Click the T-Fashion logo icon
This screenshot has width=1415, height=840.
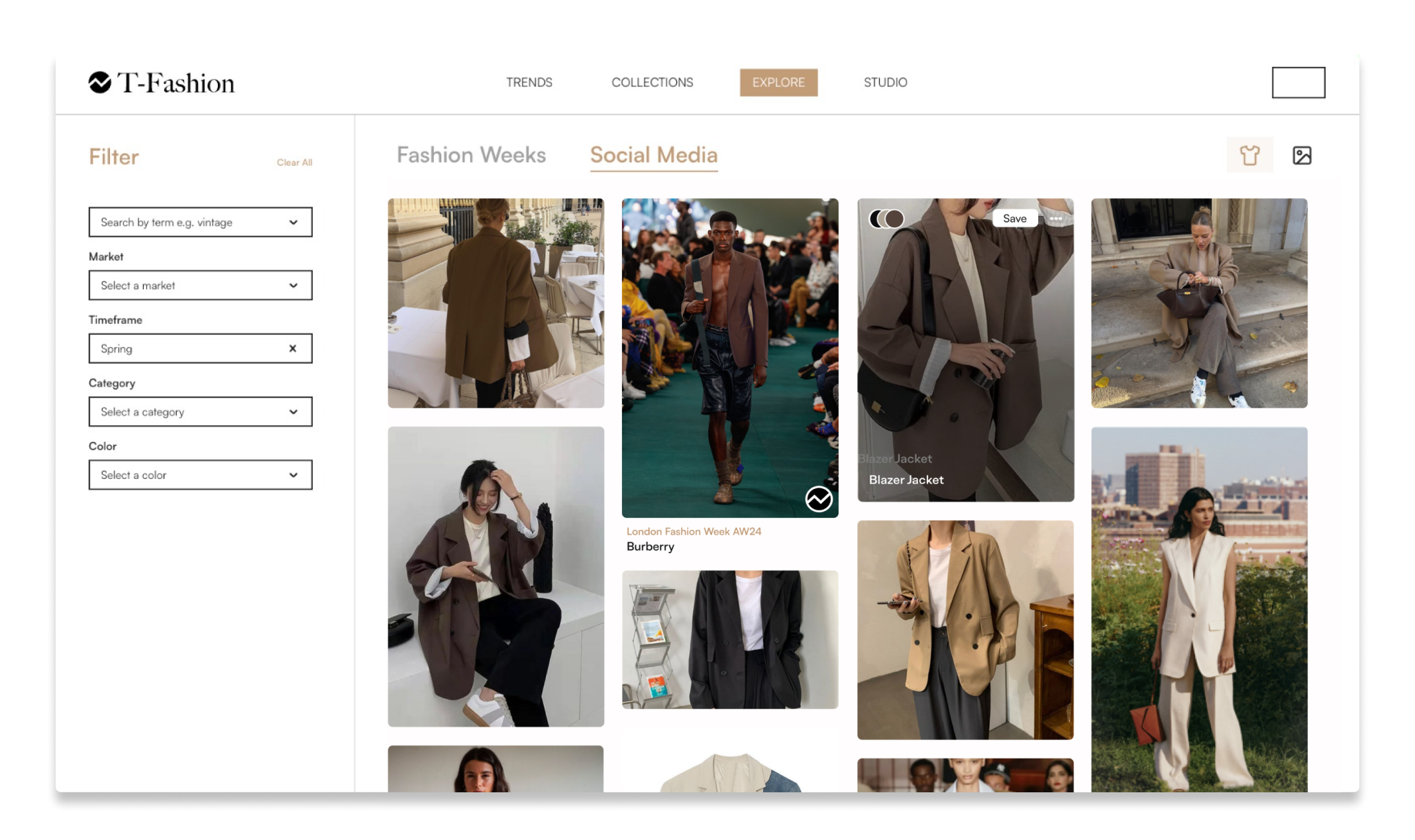point(101,81)
